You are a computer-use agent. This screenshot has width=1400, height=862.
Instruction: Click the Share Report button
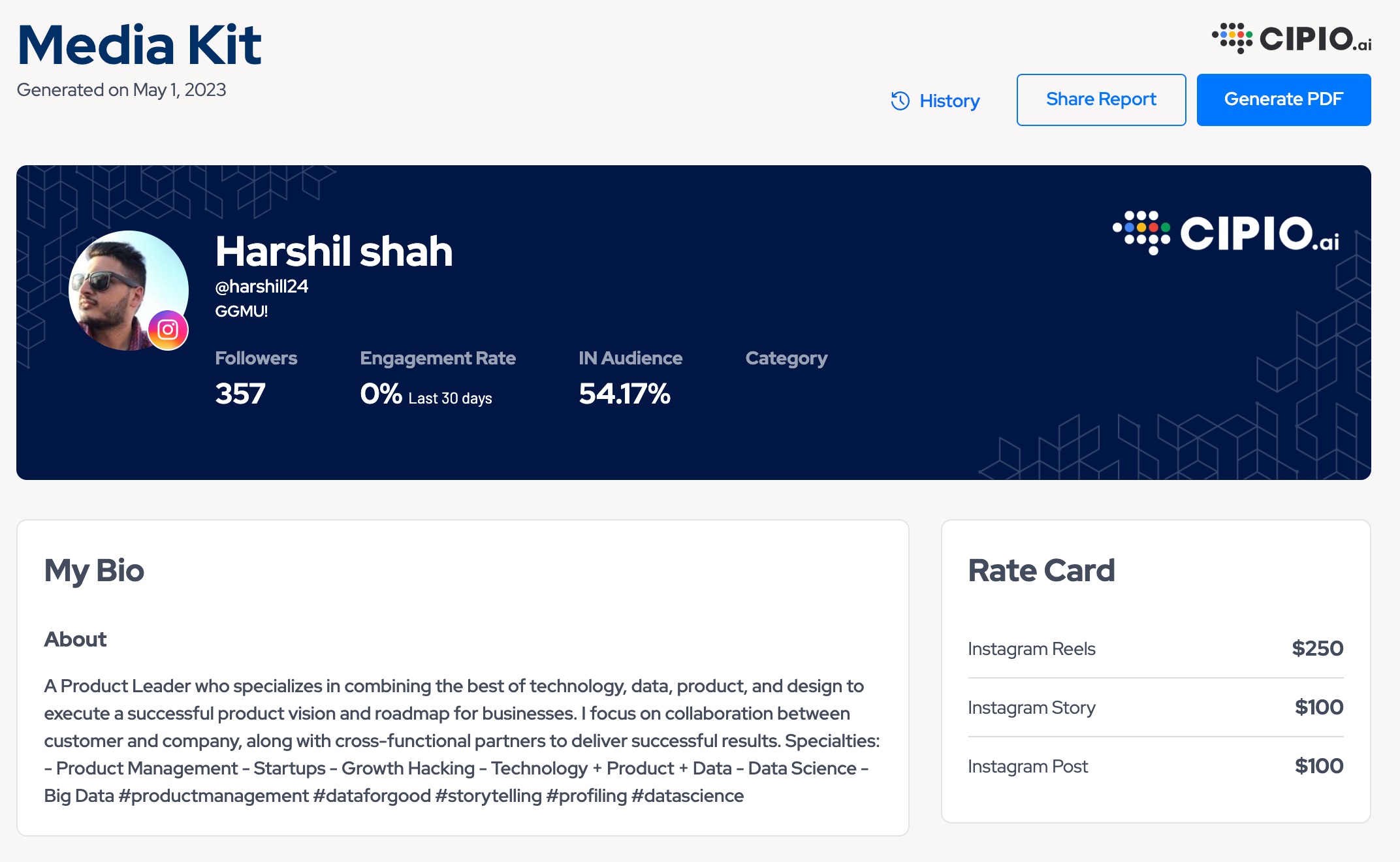pyautogui.click(x=1101, y=99)
